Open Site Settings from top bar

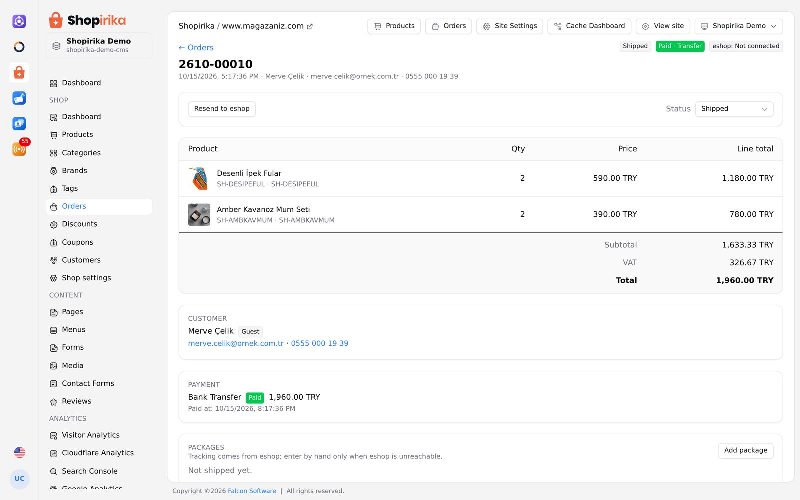point(510,26)
